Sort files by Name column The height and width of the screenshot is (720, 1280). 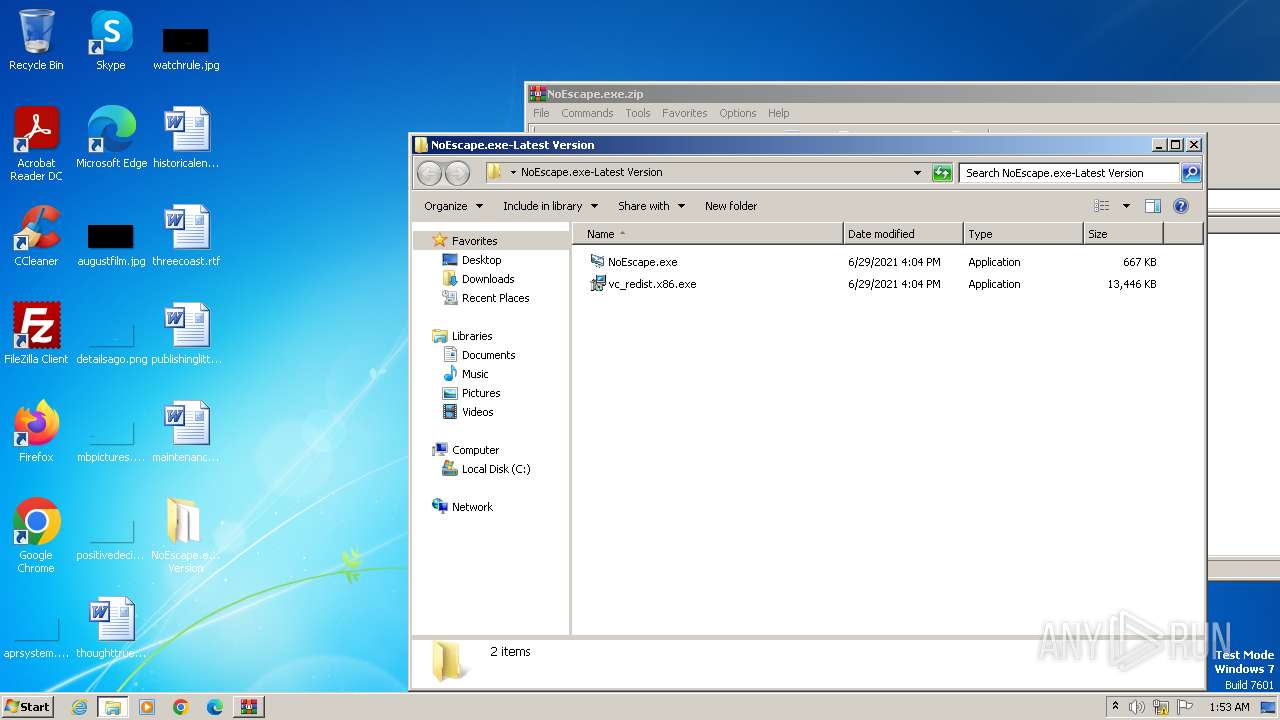coord(708,234)
